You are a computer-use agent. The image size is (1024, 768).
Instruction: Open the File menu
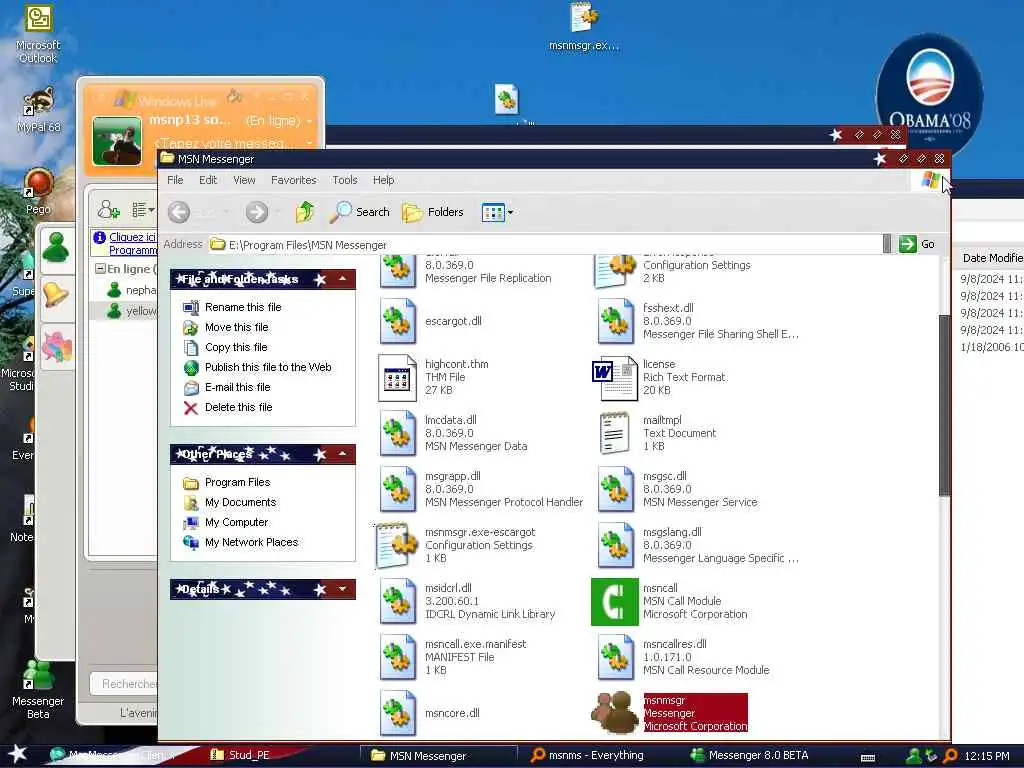tap(175, 180)
